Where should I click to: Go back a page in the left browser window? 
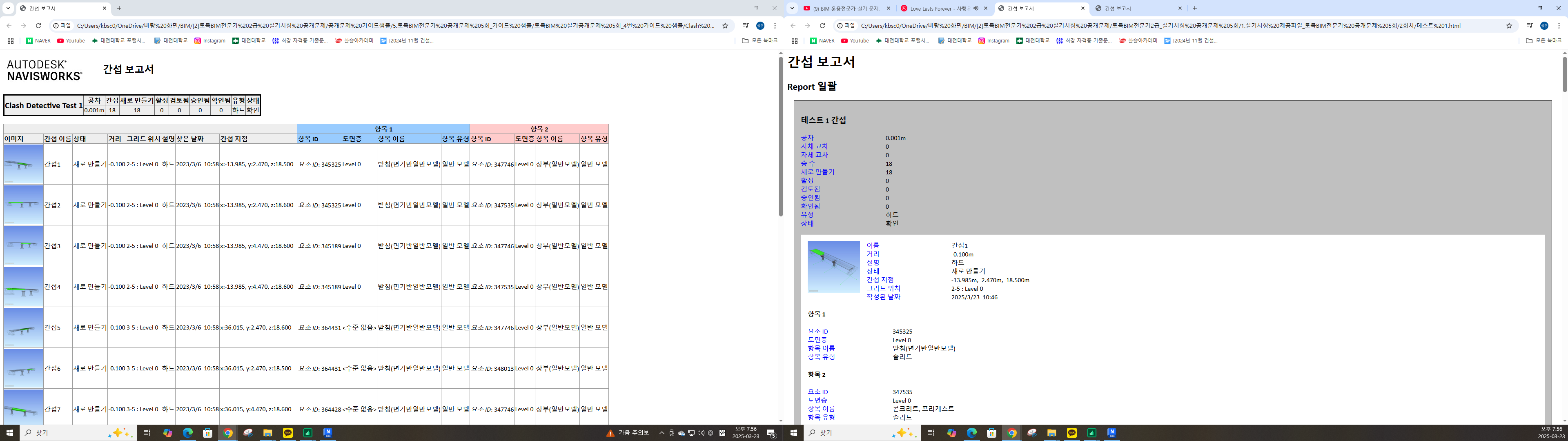point(9,26)
